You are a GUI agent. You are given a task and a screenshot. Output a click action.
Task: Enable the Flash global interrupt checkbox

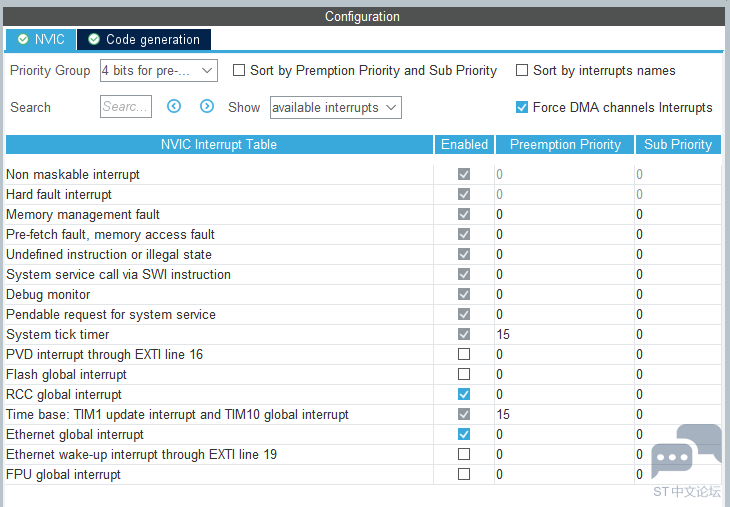[464, 374]
